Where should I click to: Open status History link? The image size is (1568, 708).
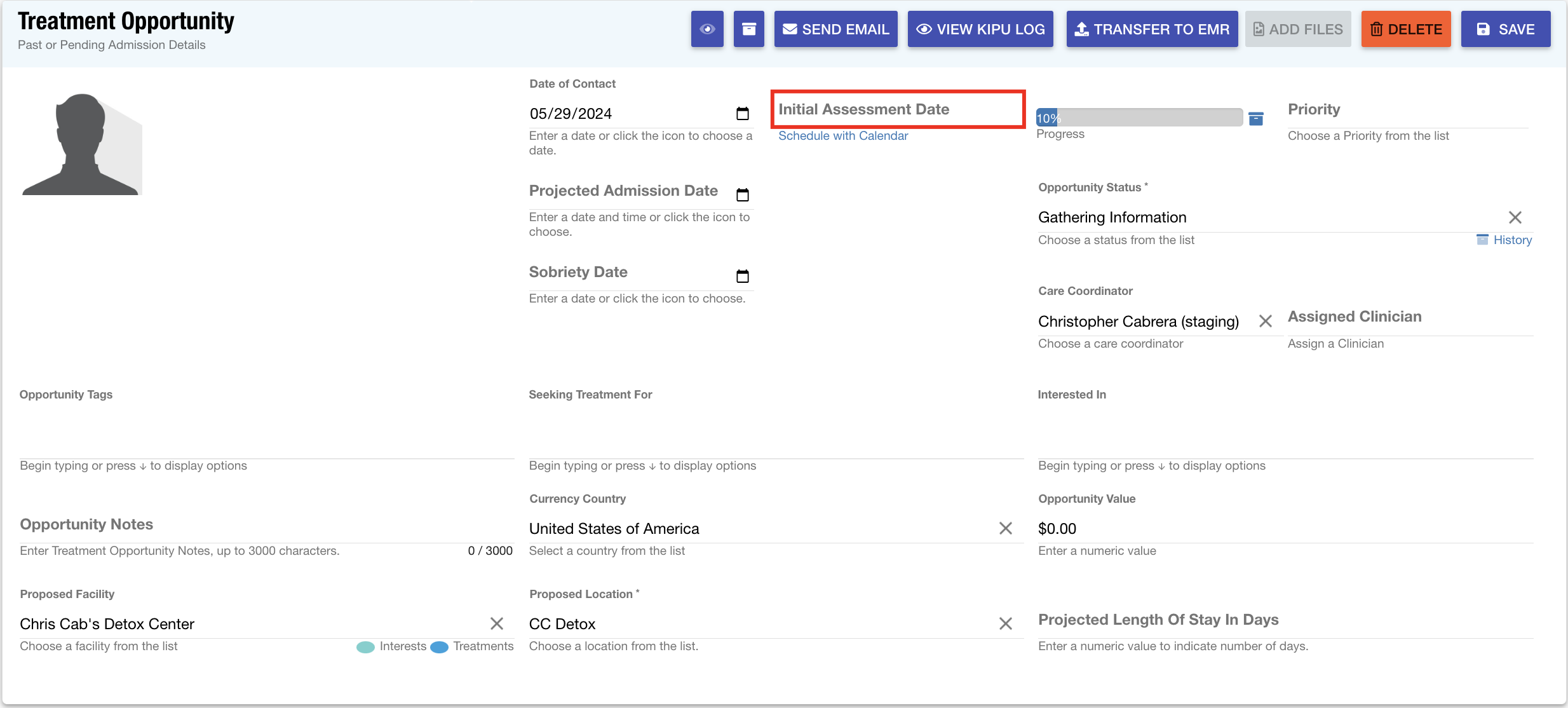(1511, 240)
